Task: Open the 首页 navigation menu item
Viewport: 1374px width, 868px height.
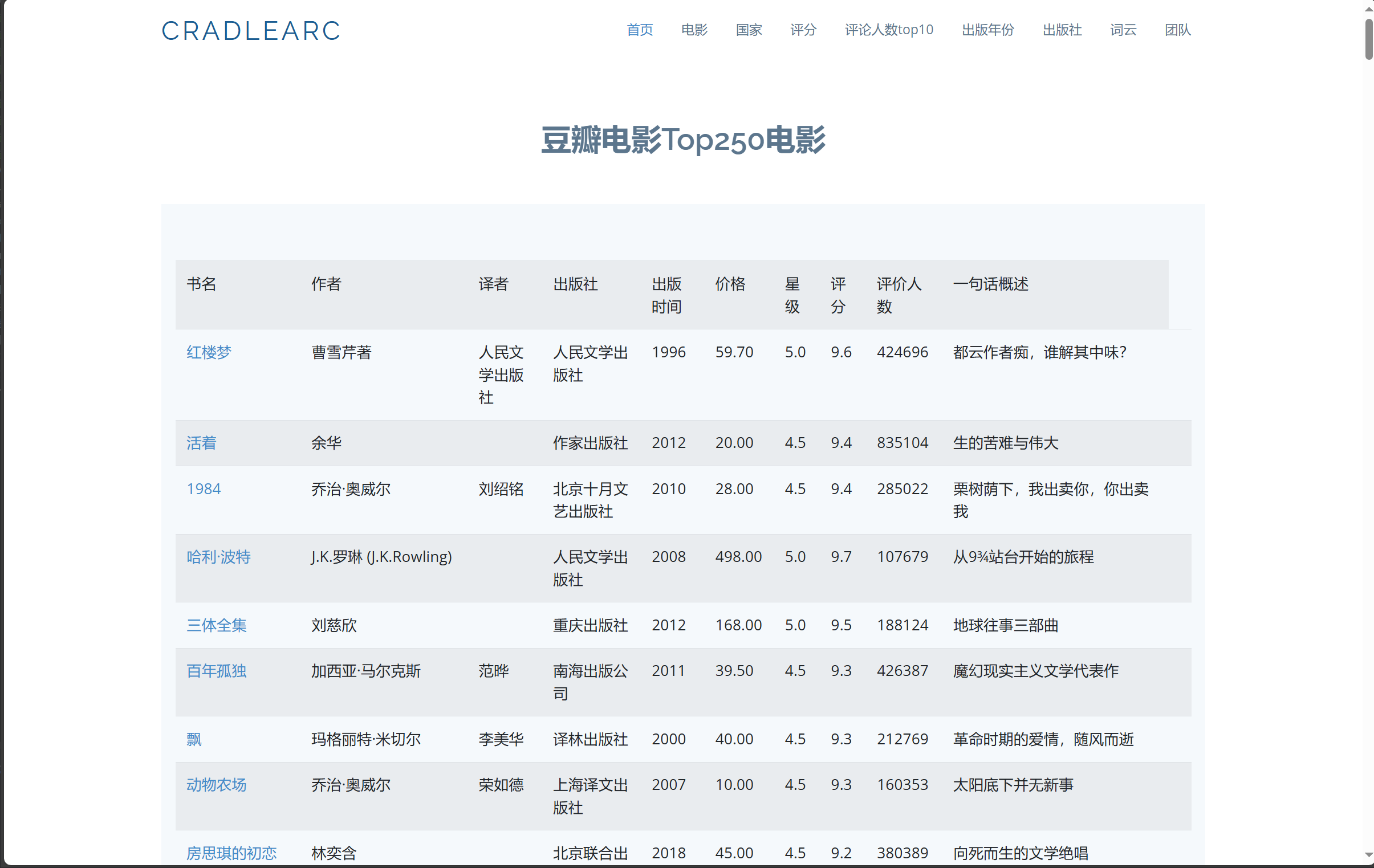Action: 639,30
